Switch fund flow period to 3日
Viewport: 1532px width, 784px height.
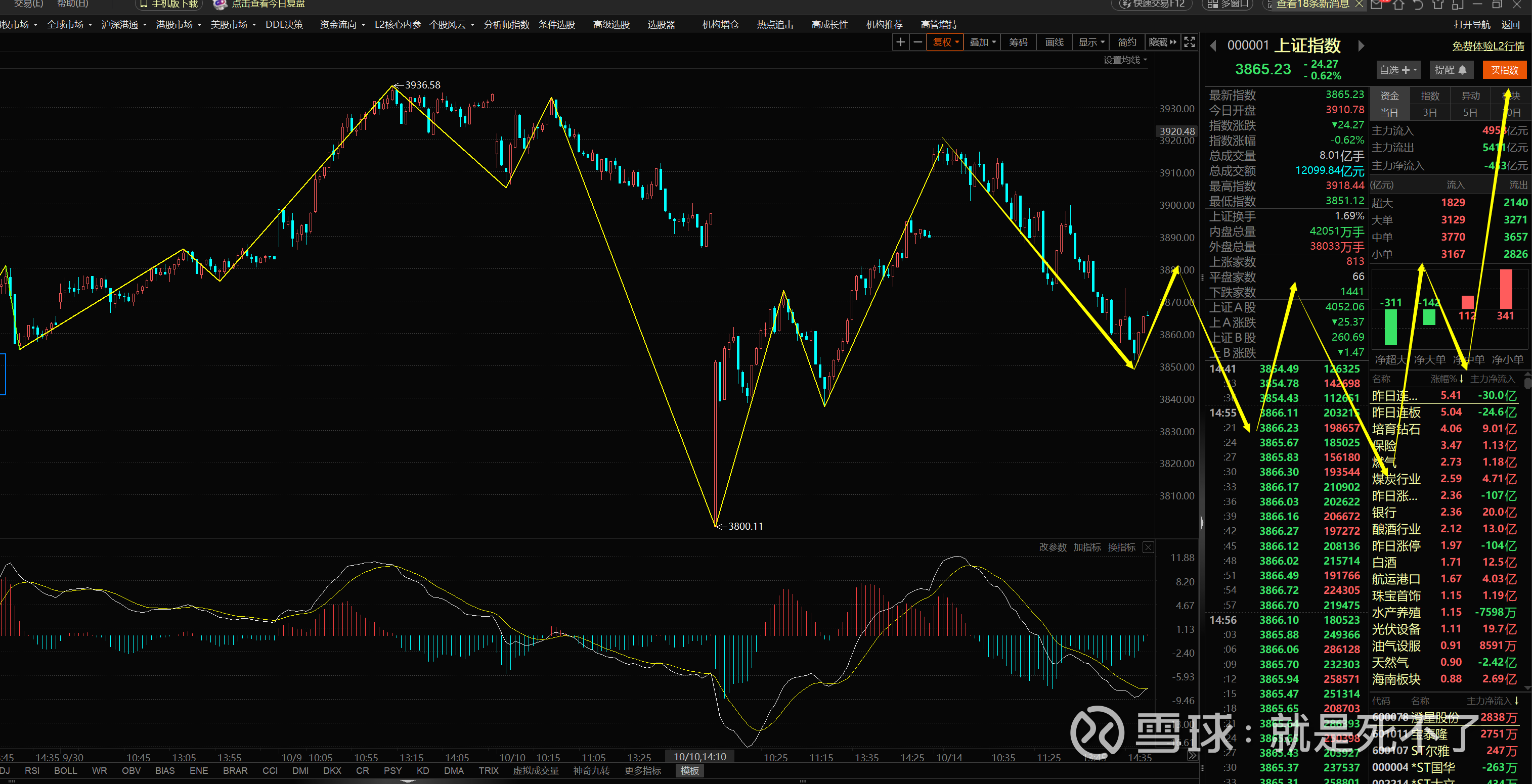tap(1430, 112)
